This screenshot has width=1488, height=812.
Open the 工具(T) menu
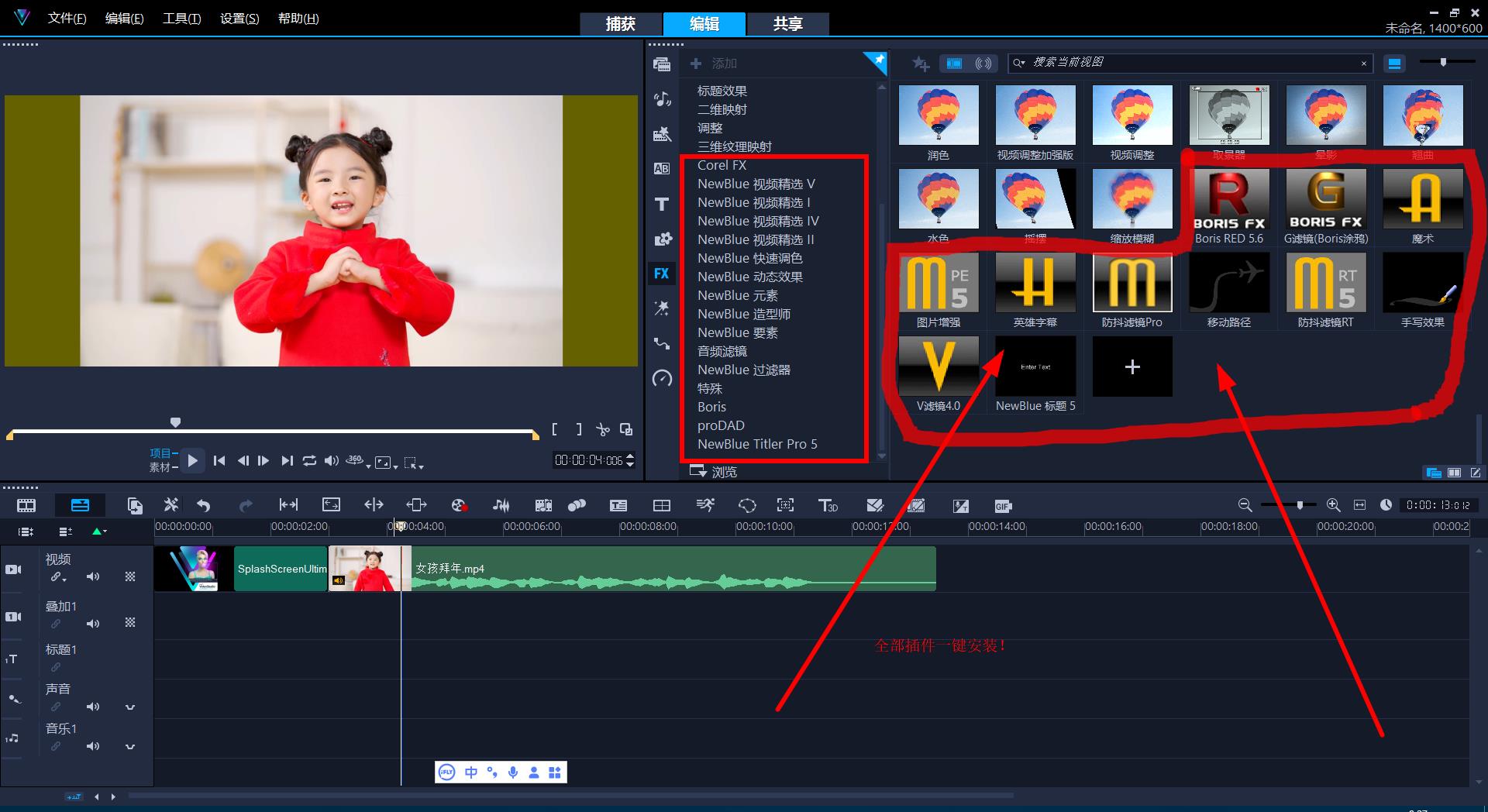(x=181, y=18)
